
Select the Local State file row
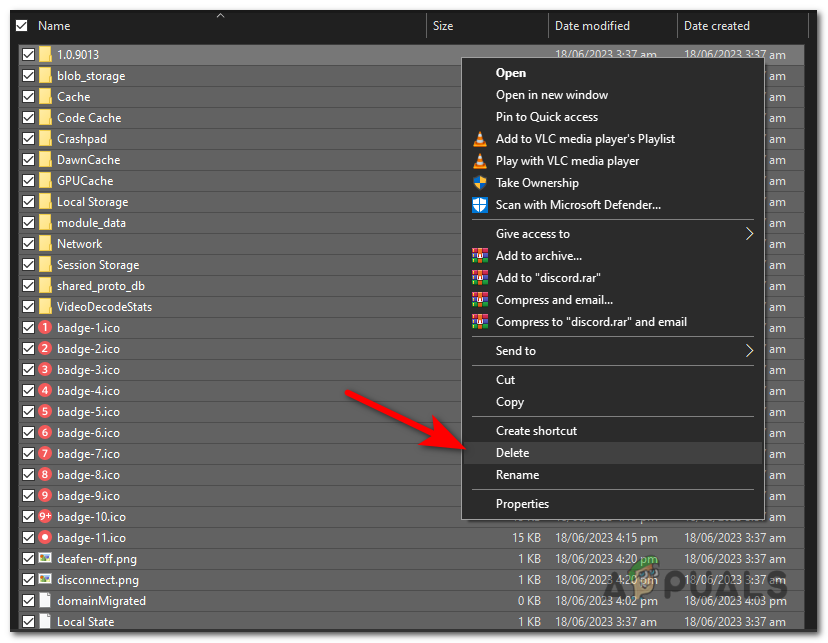(89, 621)
